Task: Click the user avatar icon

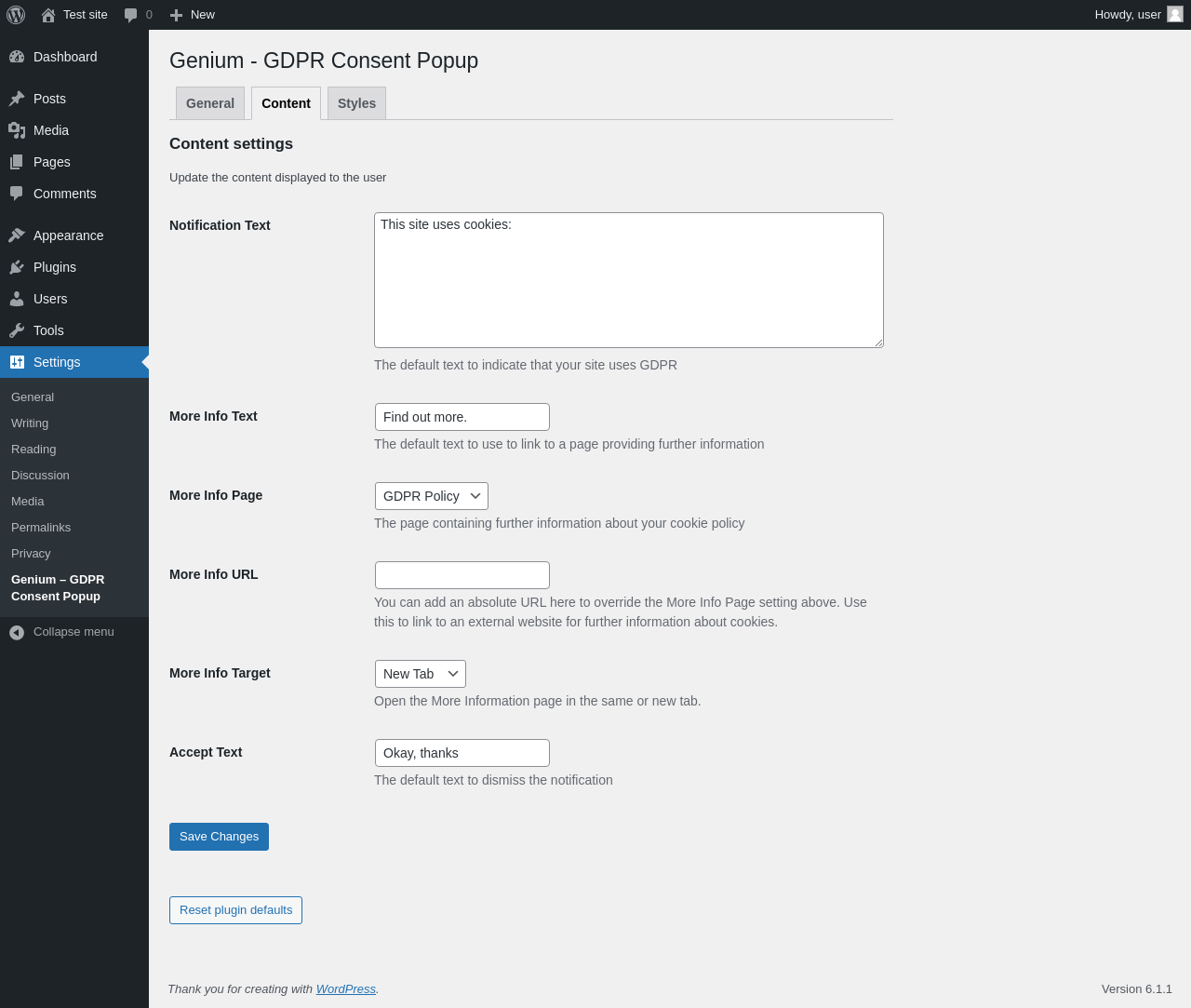Action: (x=1175, y=14)
